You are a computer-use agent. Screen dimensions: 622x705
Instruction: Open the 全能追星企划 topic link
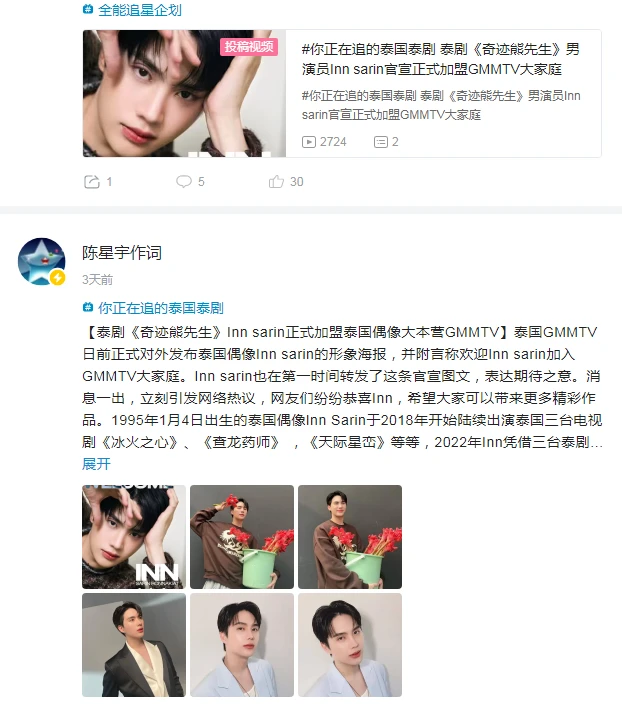140,10
